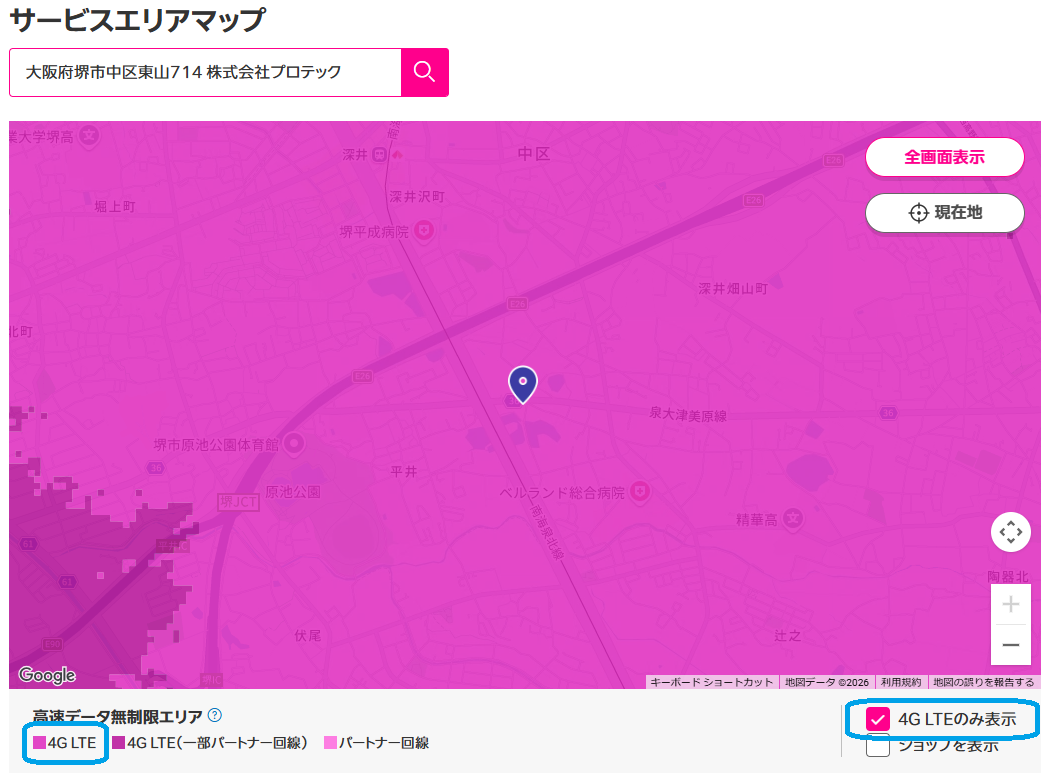
Task: Click the パートナー回線 legend swatch
Action: pos(330,743)
